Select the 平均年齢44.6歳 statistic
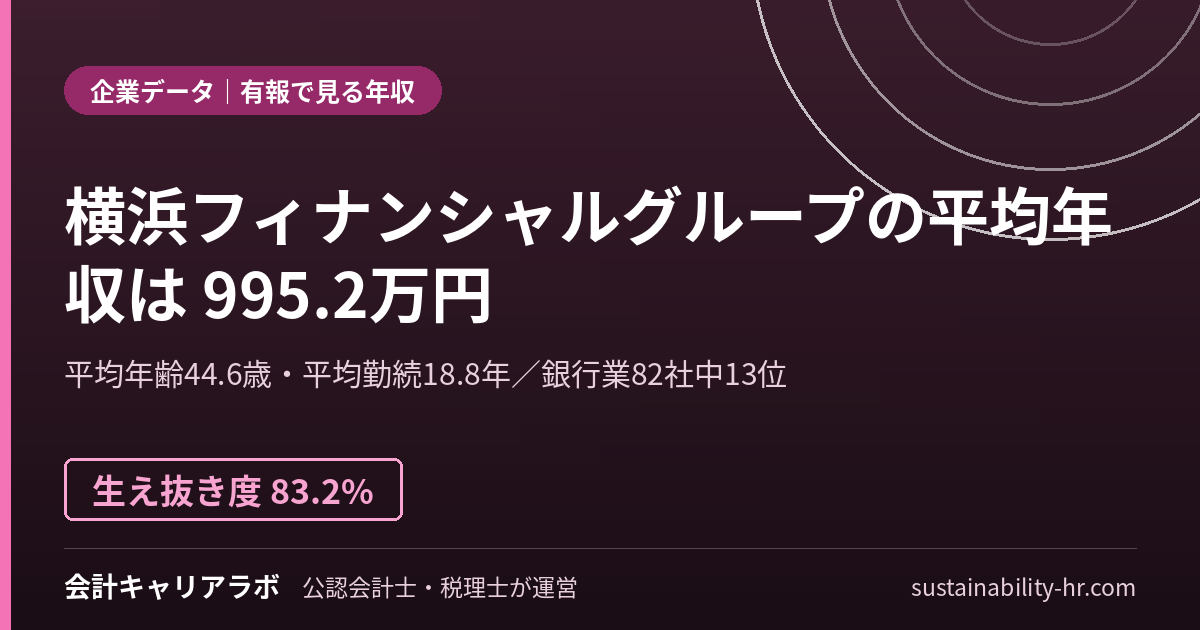The image size is (1200, 630). (x=169, y=376)
